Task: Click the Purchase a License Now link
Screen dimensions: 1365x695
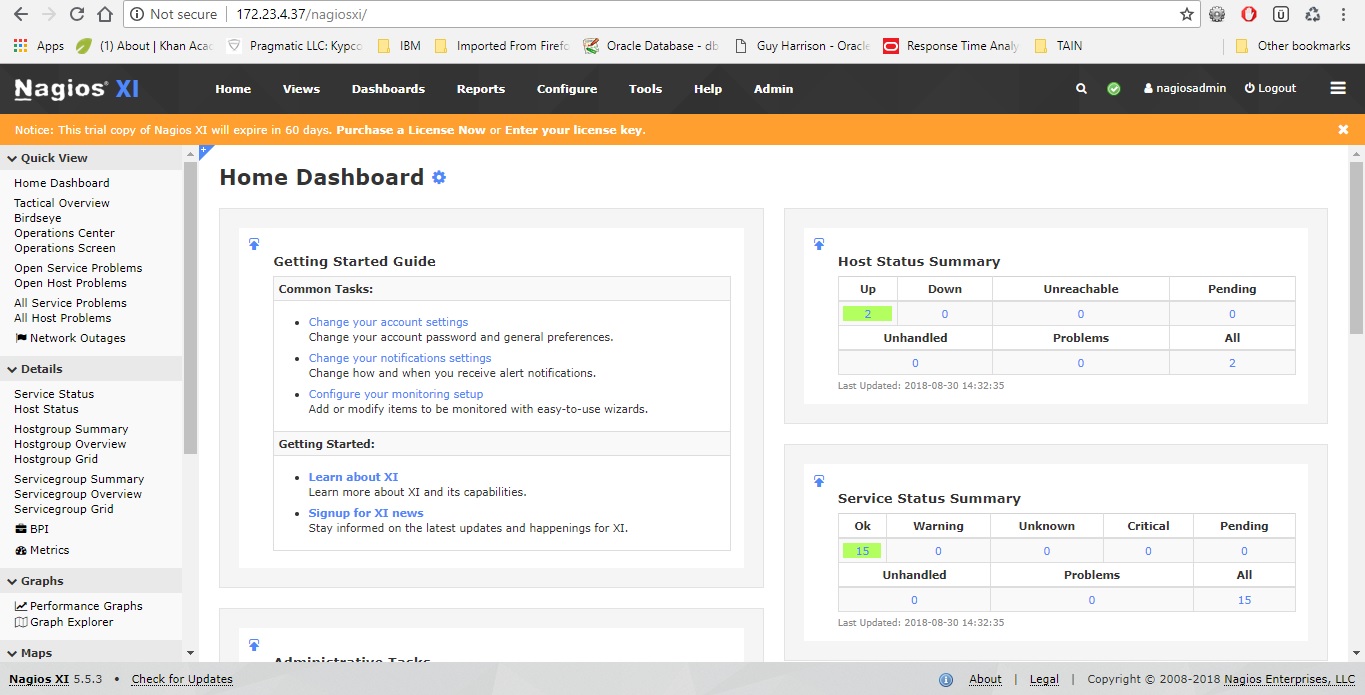Action: coord(411,130)
